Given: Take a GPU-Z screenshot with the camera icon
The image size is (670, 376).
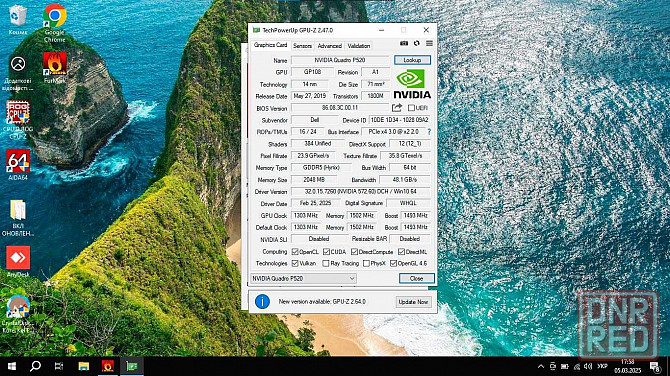Looking at the screenshot, I should point(403,43).
